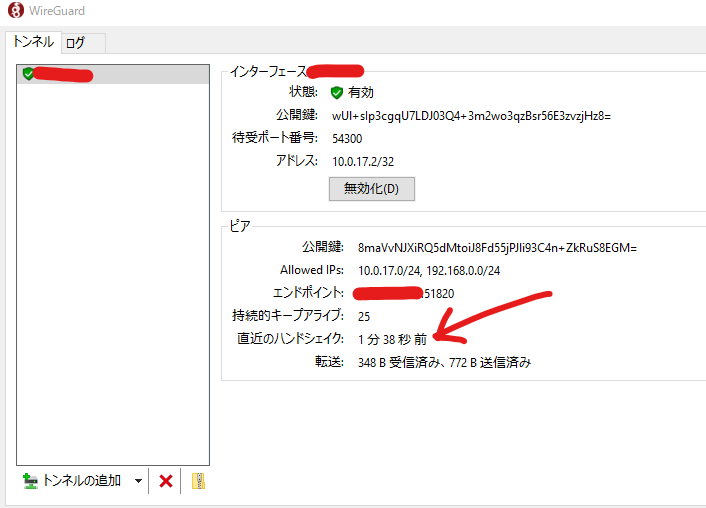Click the エンドポイント label
The image size is (706, 508).
point(308,293)
